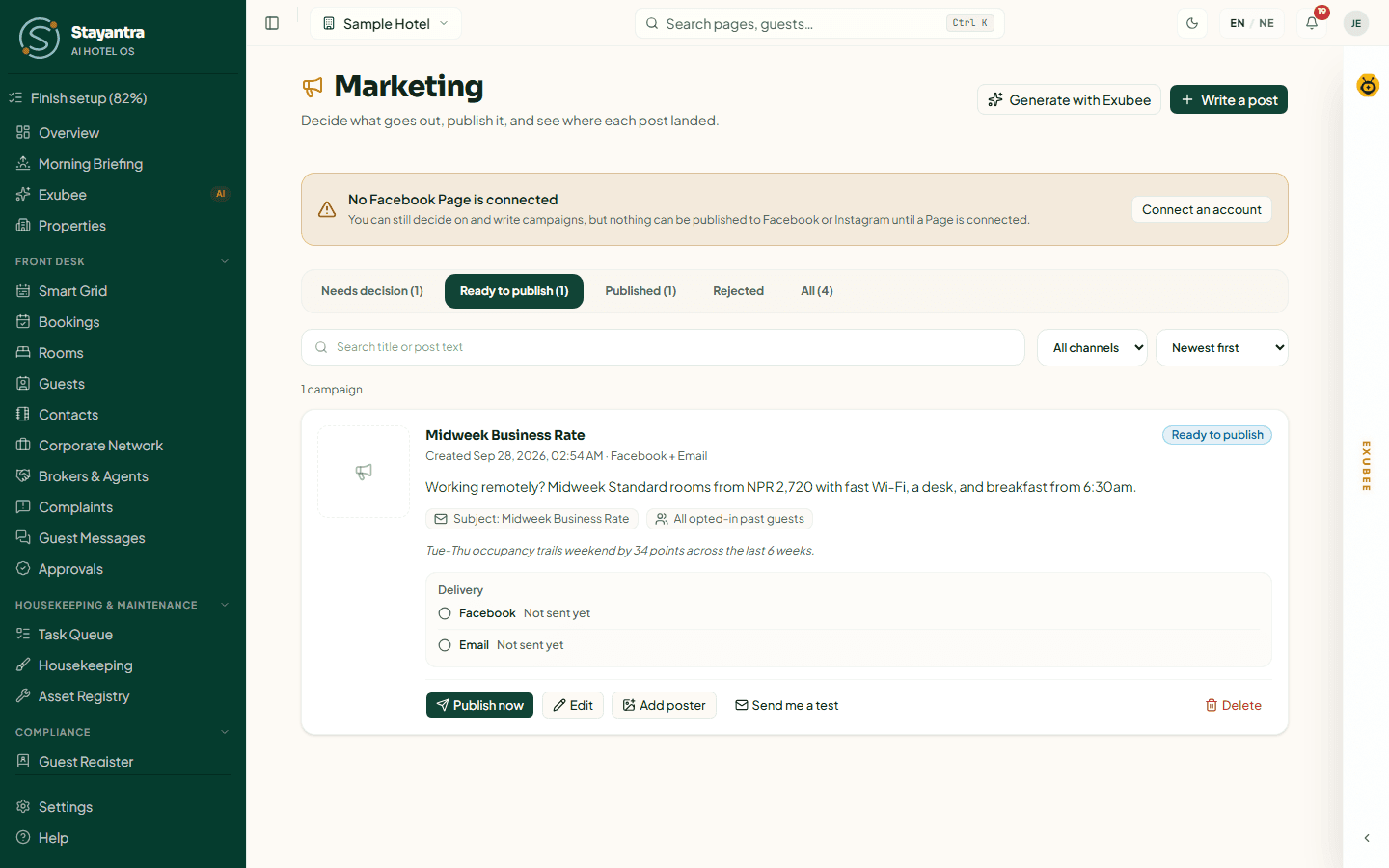Open Settings in the sidebar
Viewport: 1389px width, 868px height.
123,807
